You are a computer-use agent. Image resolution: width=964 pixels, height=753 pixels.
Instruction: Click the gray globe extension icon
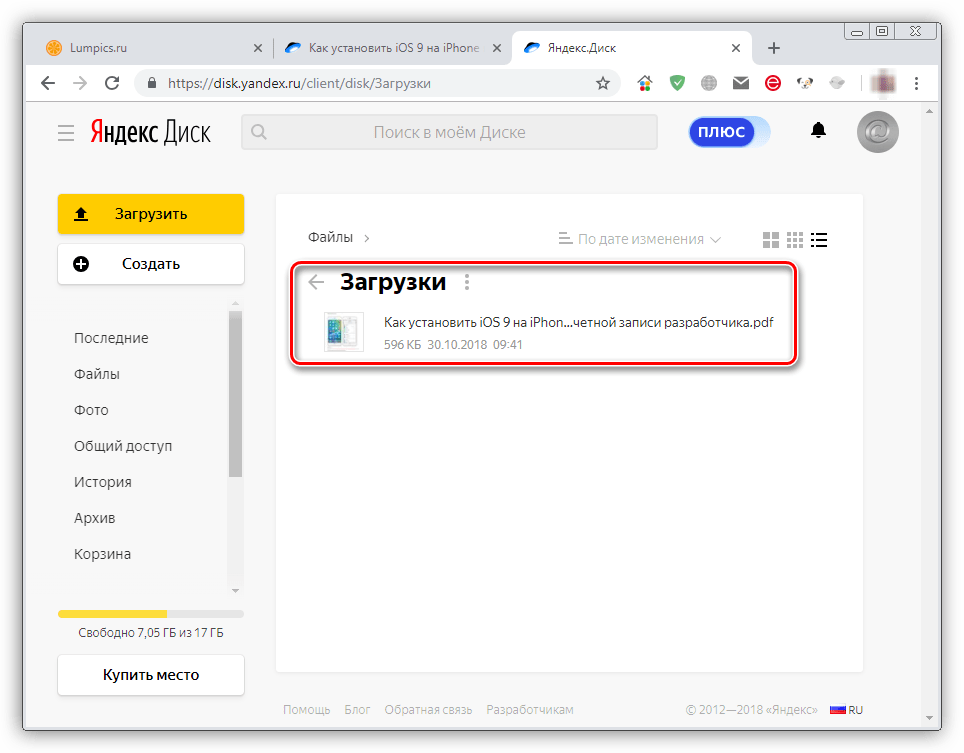coord(709,83)
